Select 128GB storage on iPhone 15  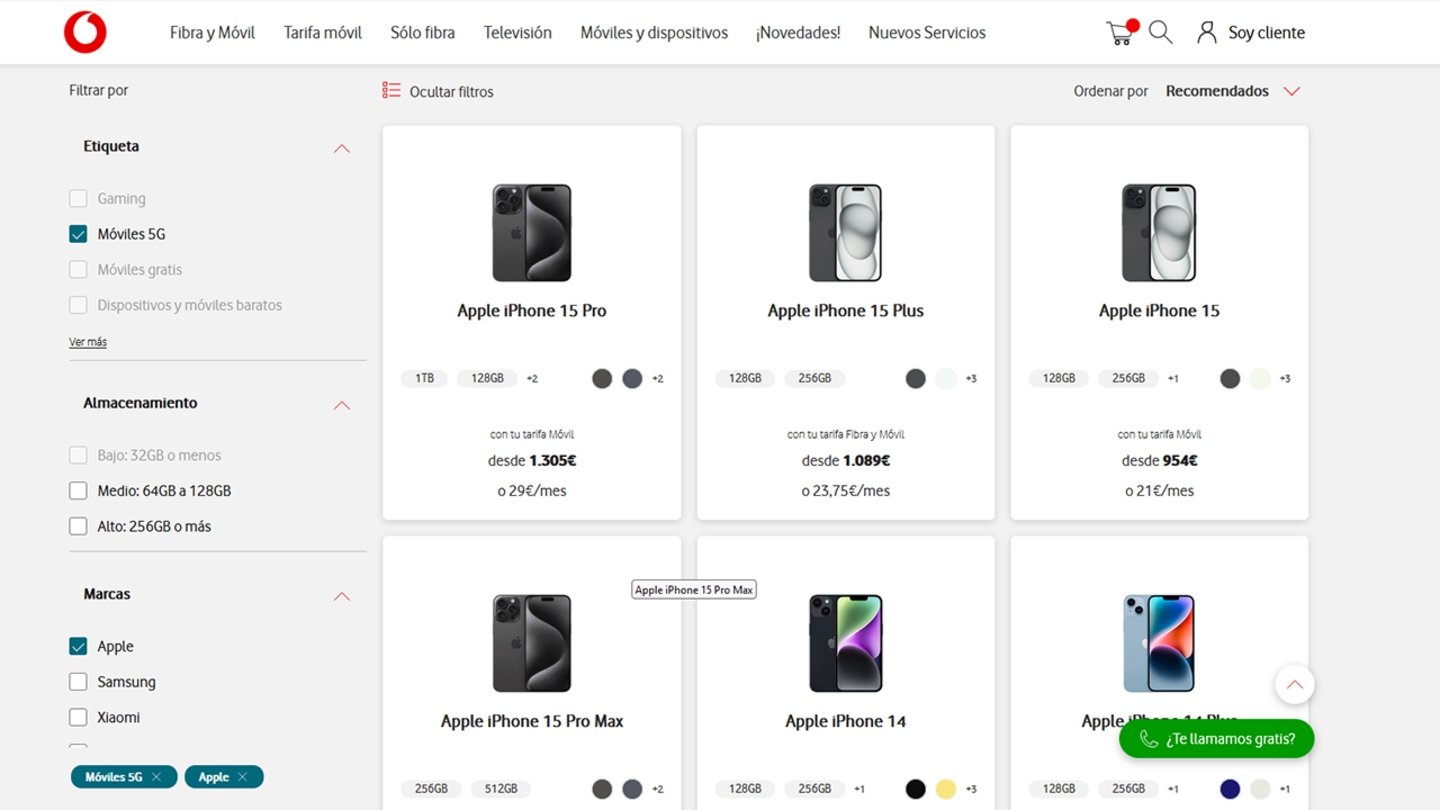(x=1059, y=378)
